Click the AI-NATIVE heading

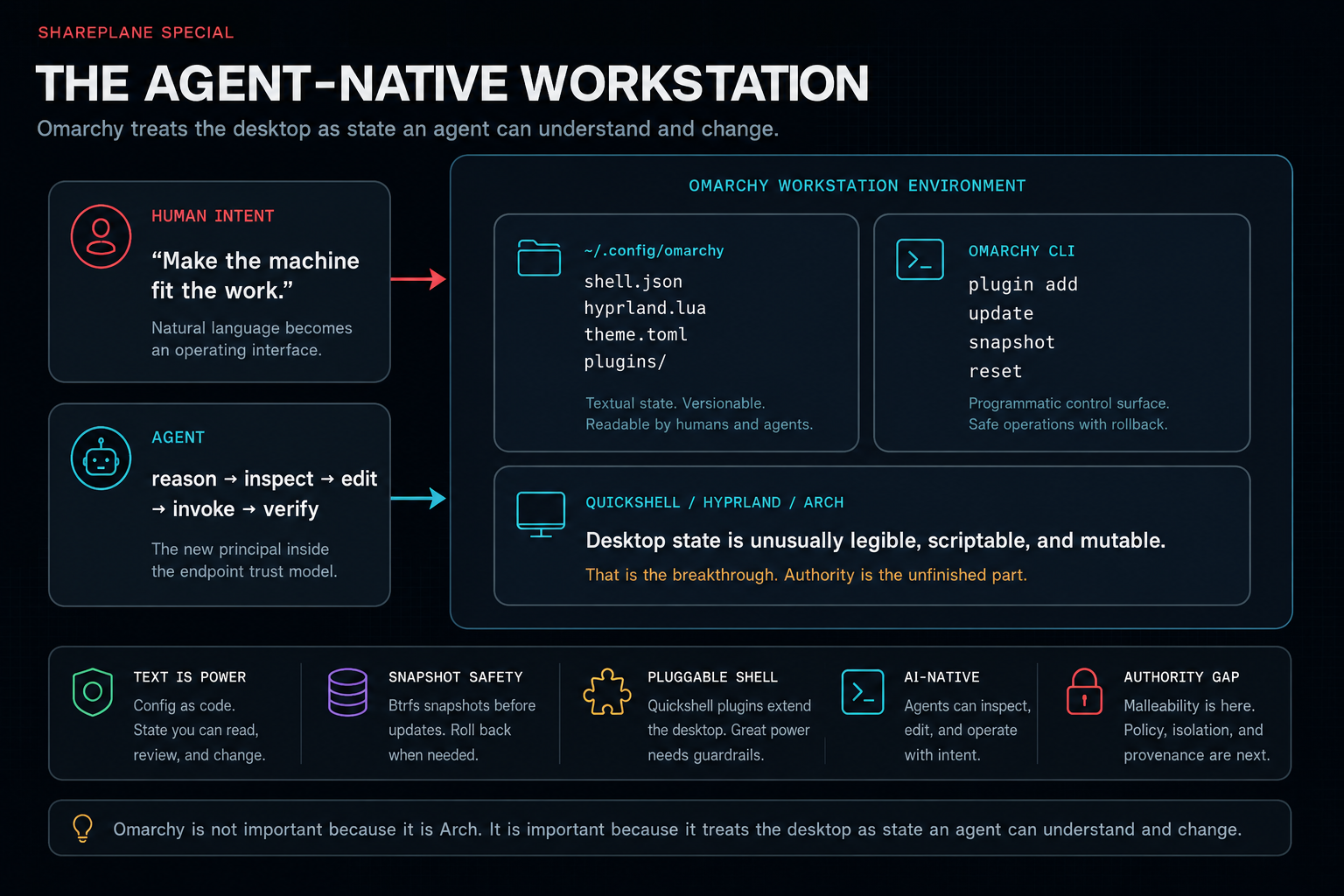(x=941, y=677)
